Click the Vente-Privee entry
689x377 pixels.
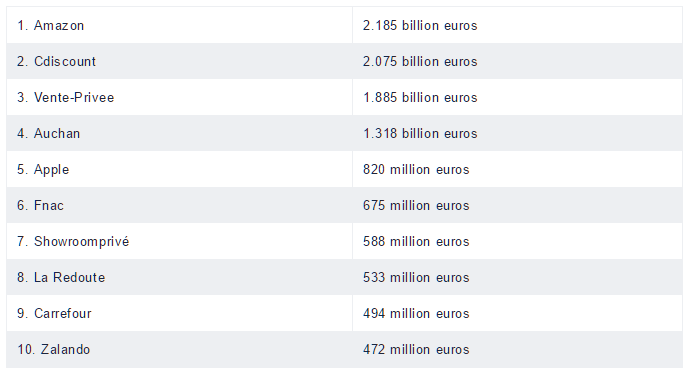(179, 97)
